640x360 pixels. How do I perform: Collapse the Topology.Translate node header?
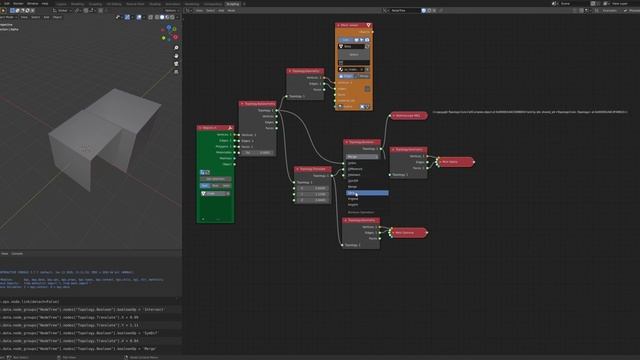point(298,169)
